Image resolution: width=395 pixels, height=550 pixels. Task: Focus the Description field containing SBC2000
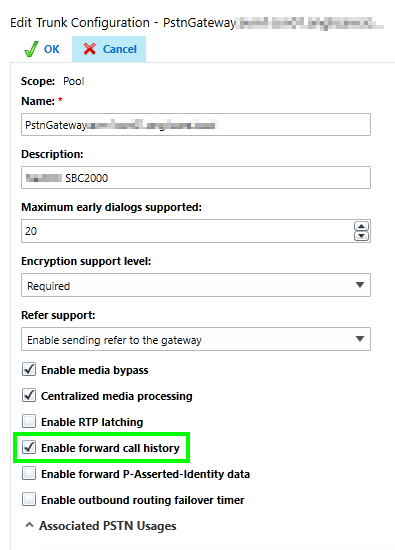(x=196, y=177)
